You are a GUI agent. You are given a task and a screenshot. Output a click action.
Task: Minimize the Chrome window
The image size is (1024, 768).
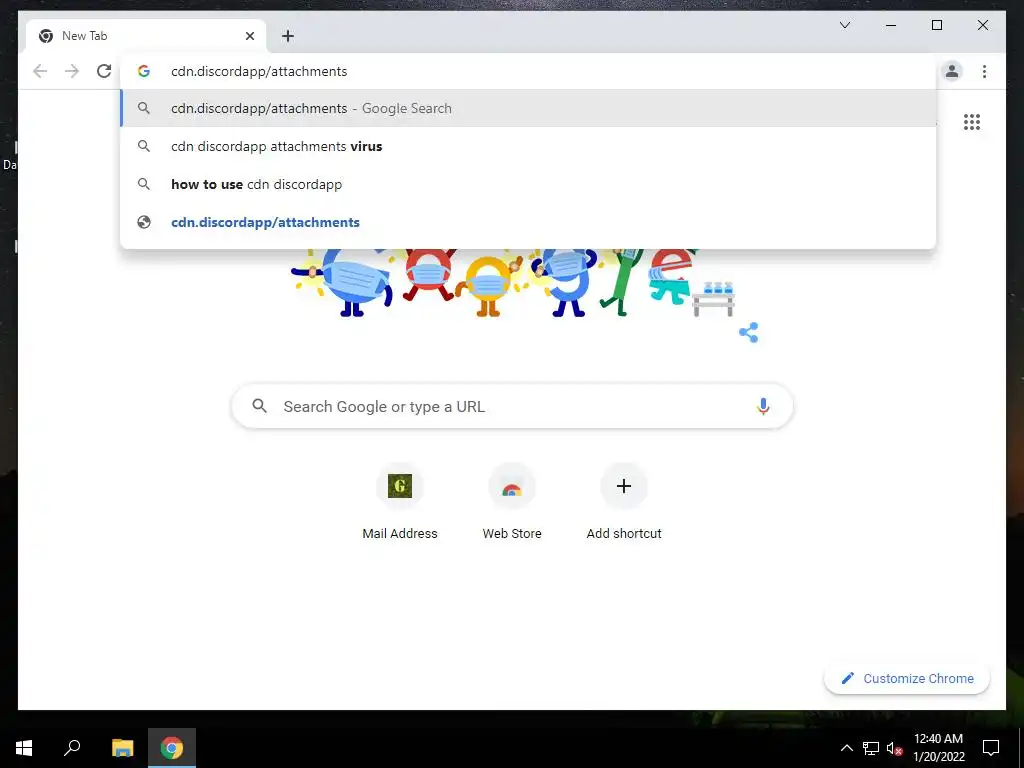tap(891, 25)
